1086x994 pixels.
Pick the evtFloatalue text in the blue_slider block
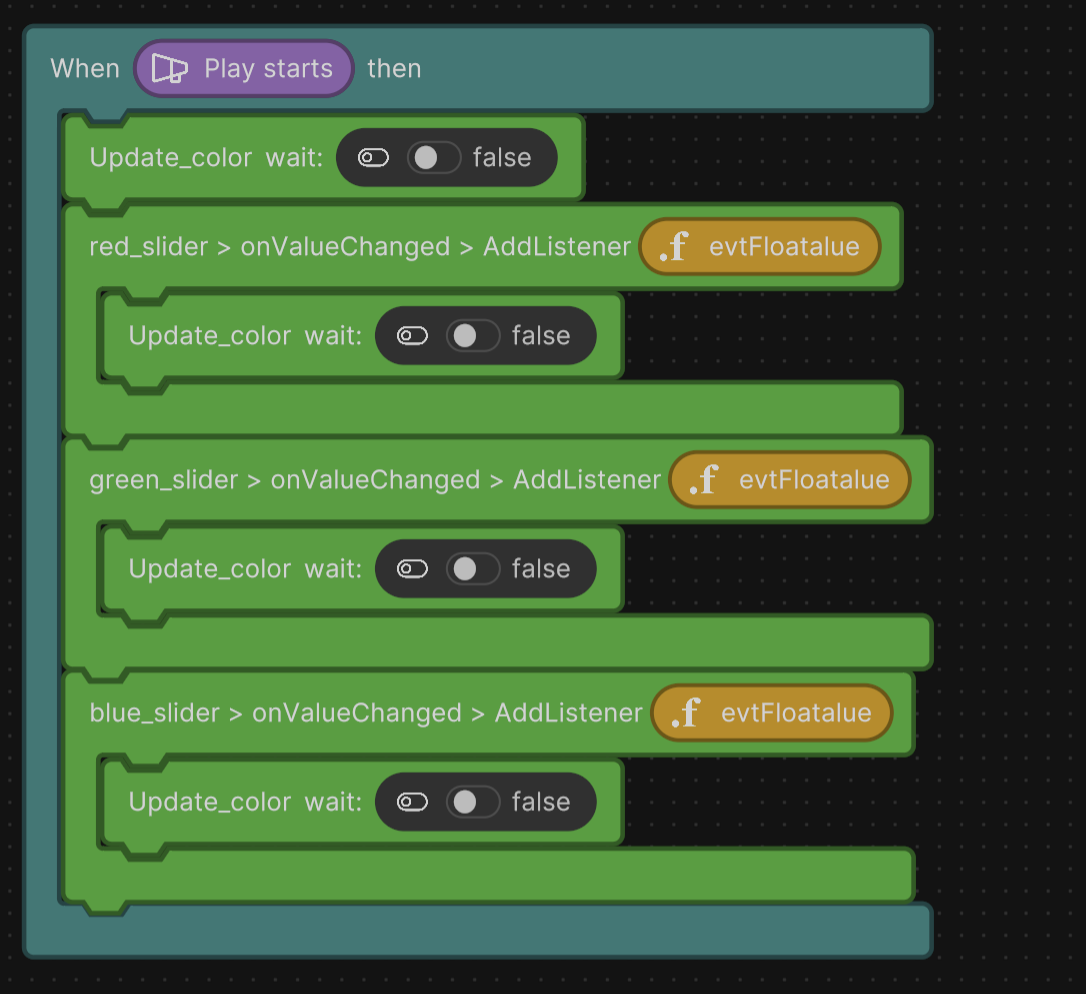coord(796,713)
